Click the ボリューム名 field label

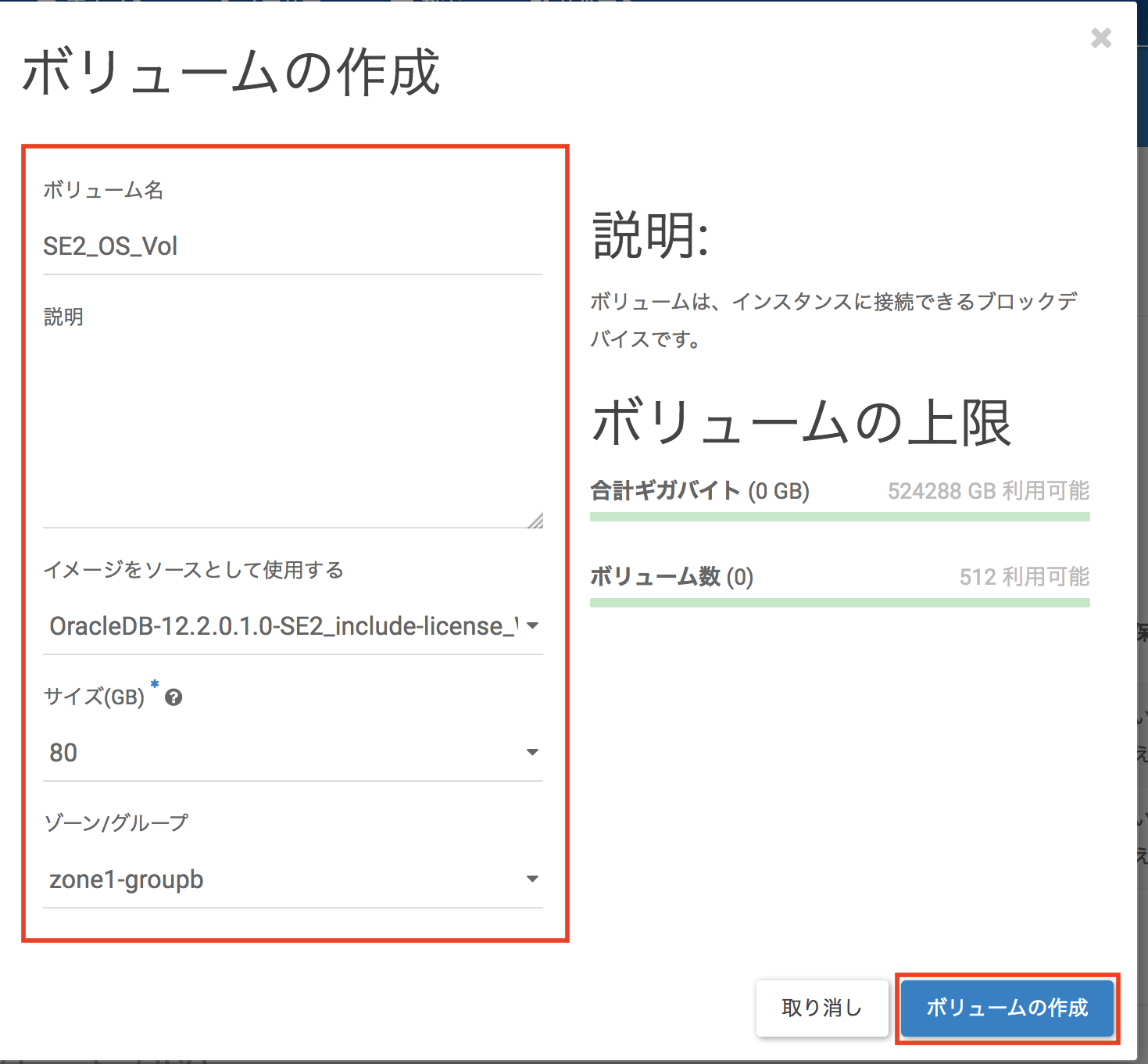click(103, 190)
